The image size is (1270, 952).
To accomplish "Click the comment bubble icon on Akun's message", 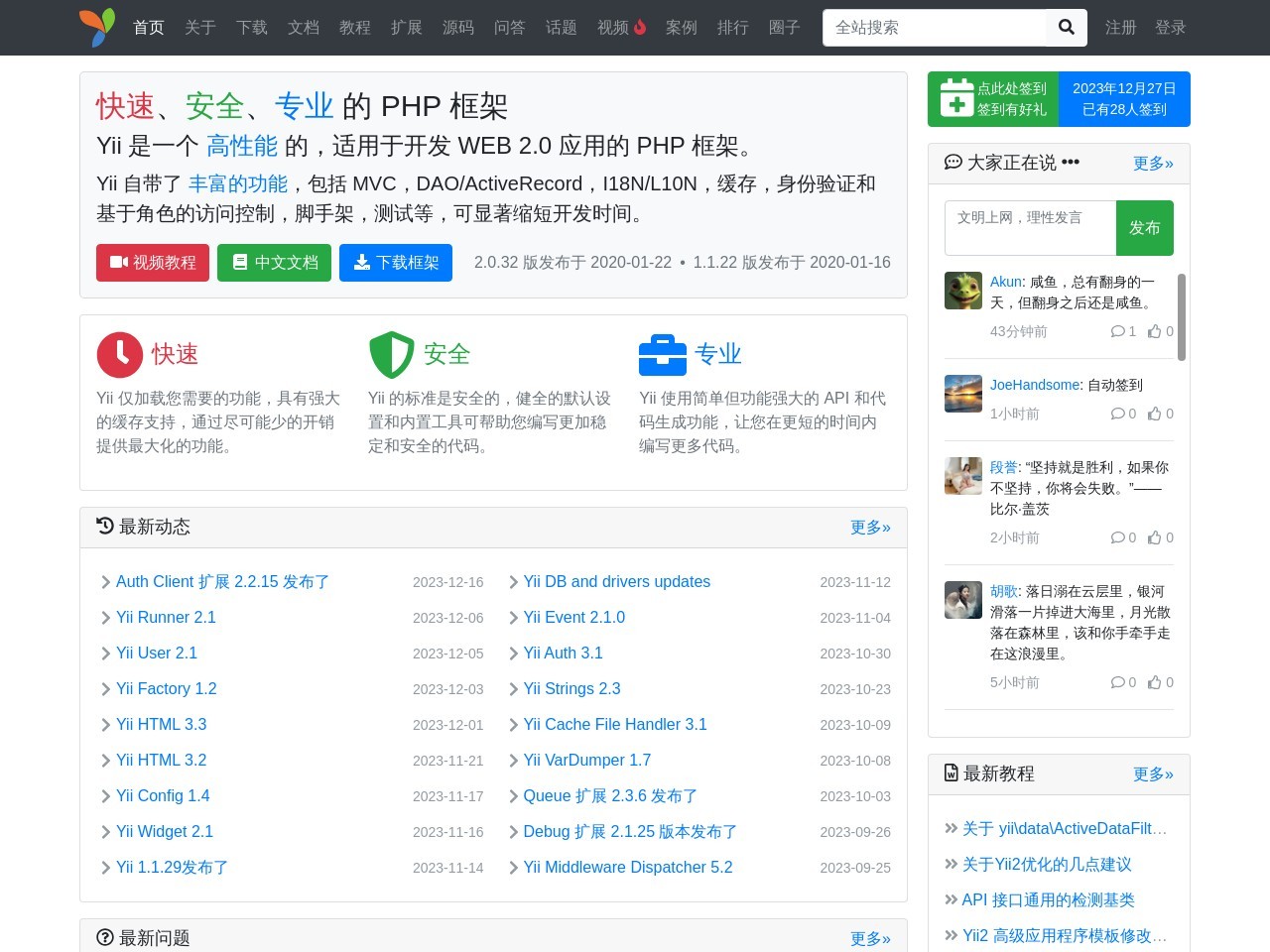I will coord(1120,331).
